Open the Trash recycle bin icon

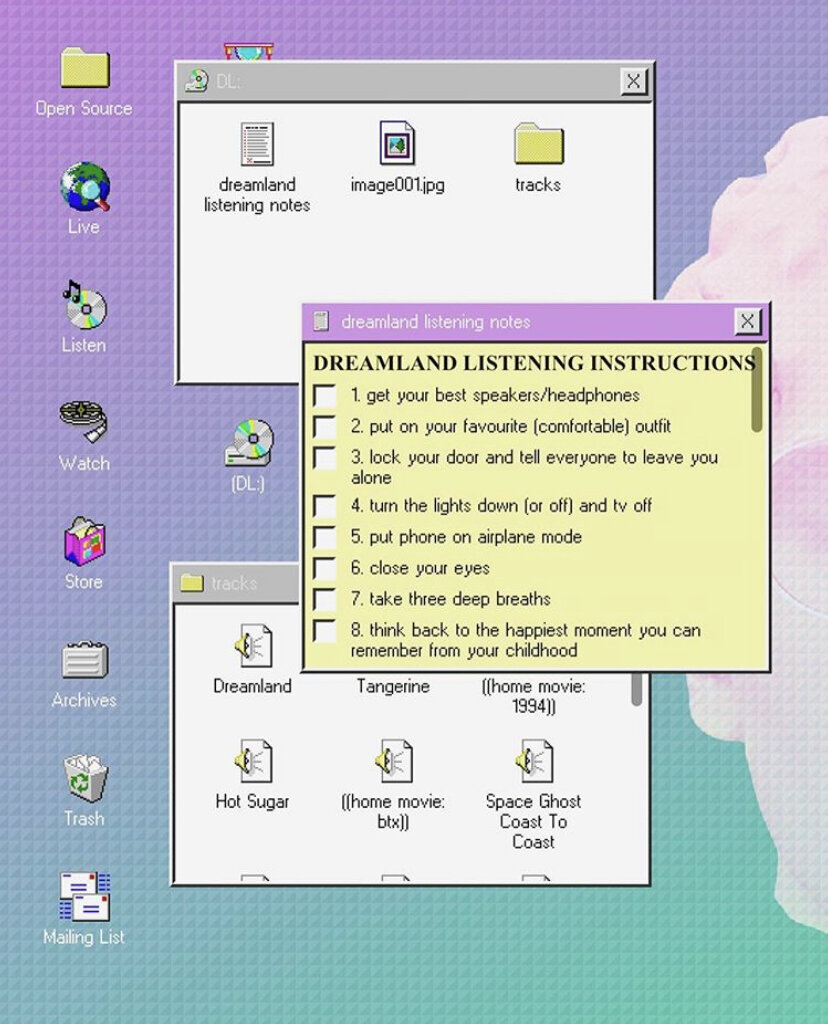point(85,778)
